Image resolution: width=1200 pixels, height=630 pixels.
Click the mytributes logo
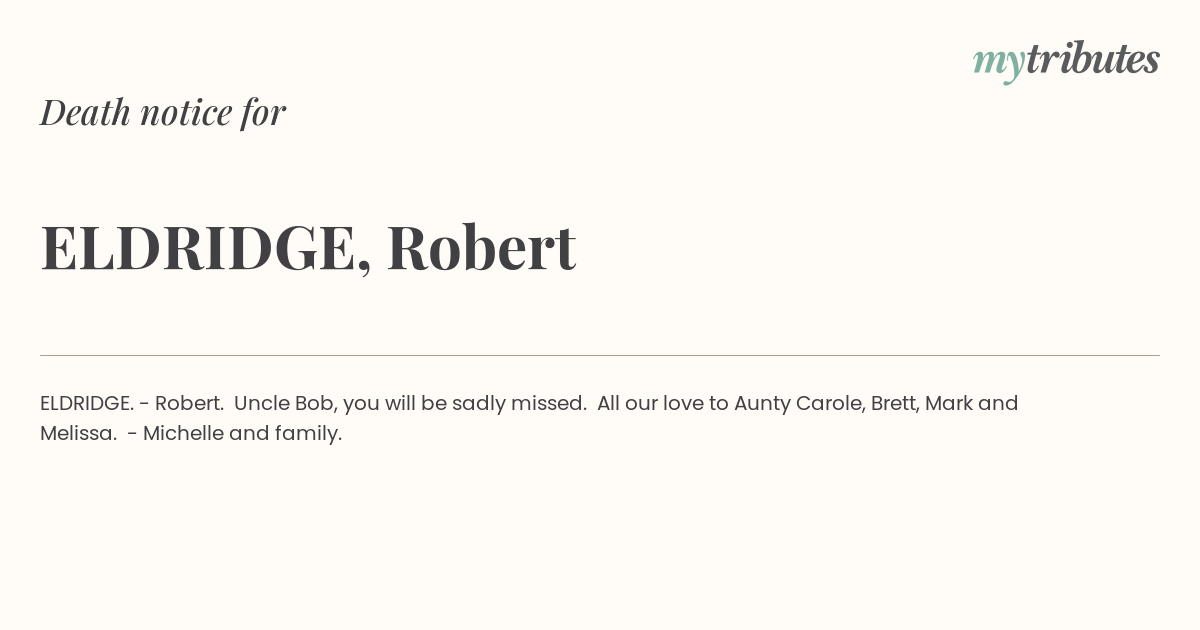point(1066,61)
